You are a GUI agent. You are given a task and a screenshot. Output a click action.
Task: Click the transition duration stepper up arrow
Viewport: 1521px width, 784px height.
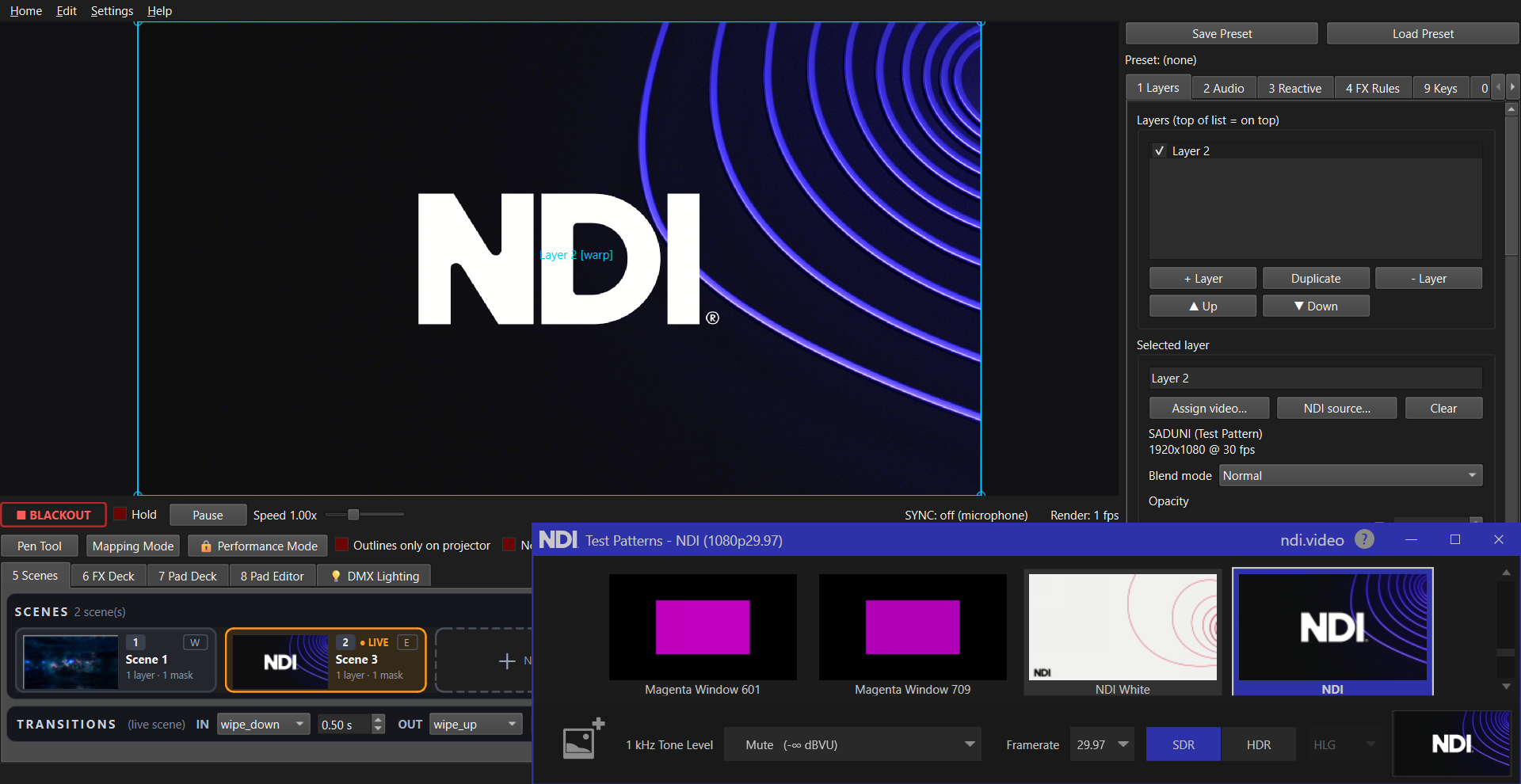(378, 719)
